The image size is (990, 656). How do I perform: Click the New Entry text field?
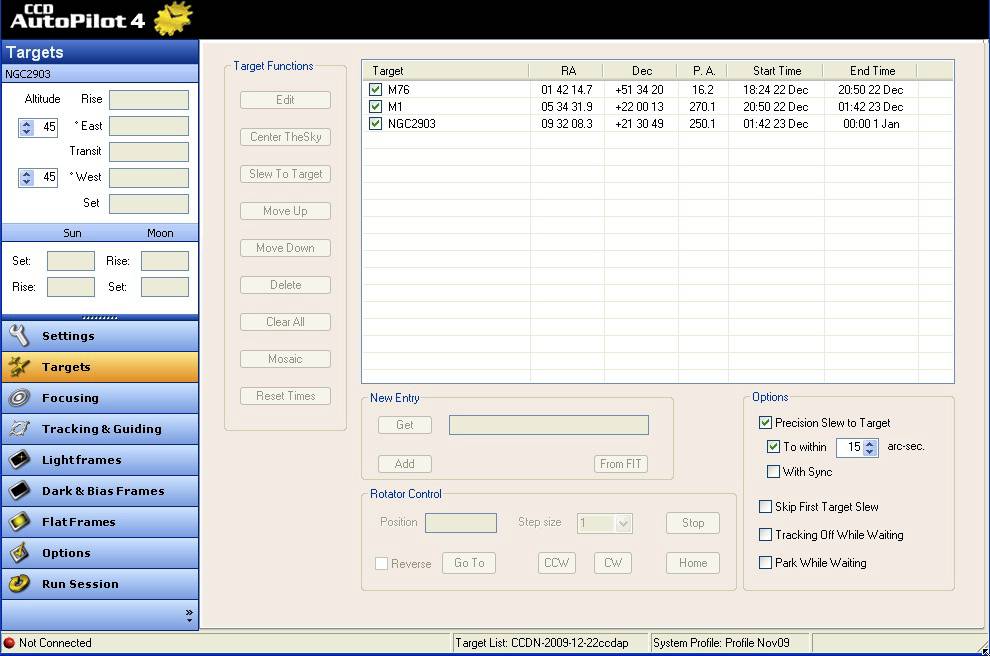click(548, 424)
